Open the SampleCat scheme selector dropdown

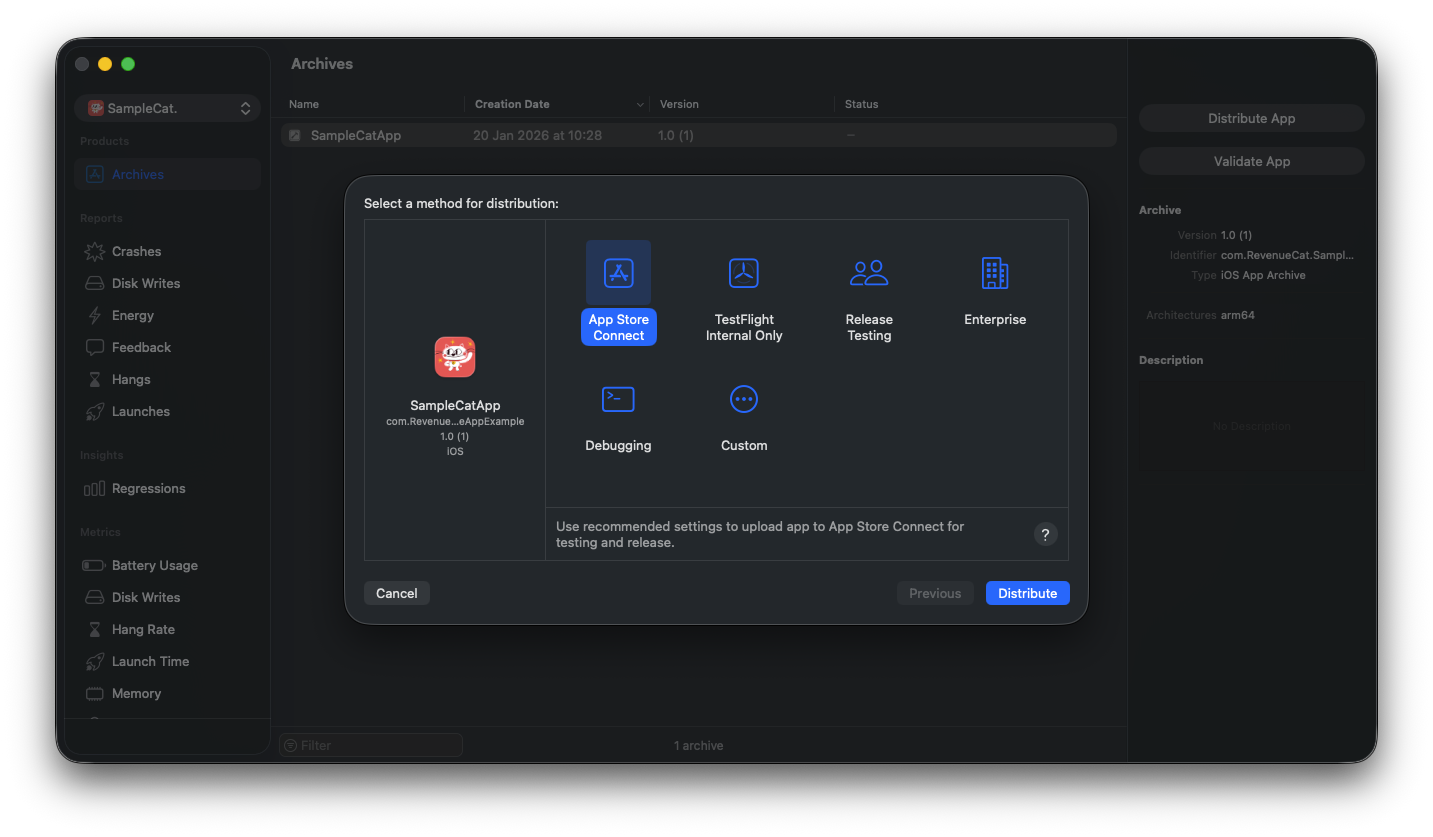pyautogui.click(x=167, y=107)
